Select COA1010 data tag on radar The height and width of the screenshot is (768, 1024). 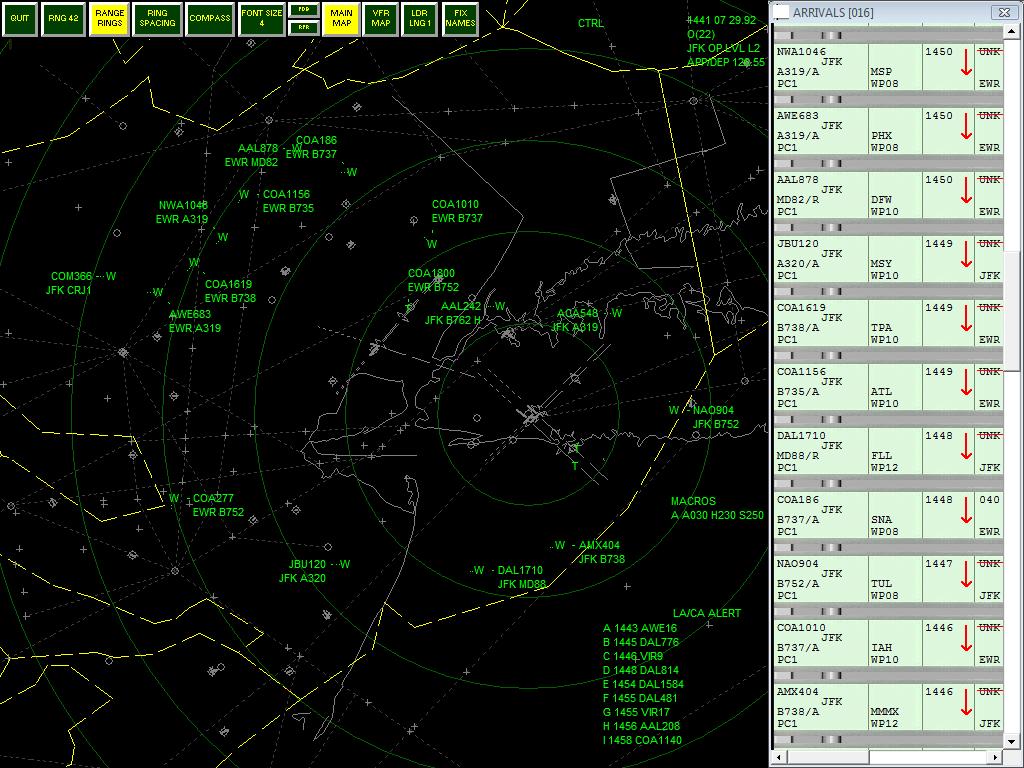point(456,211)
